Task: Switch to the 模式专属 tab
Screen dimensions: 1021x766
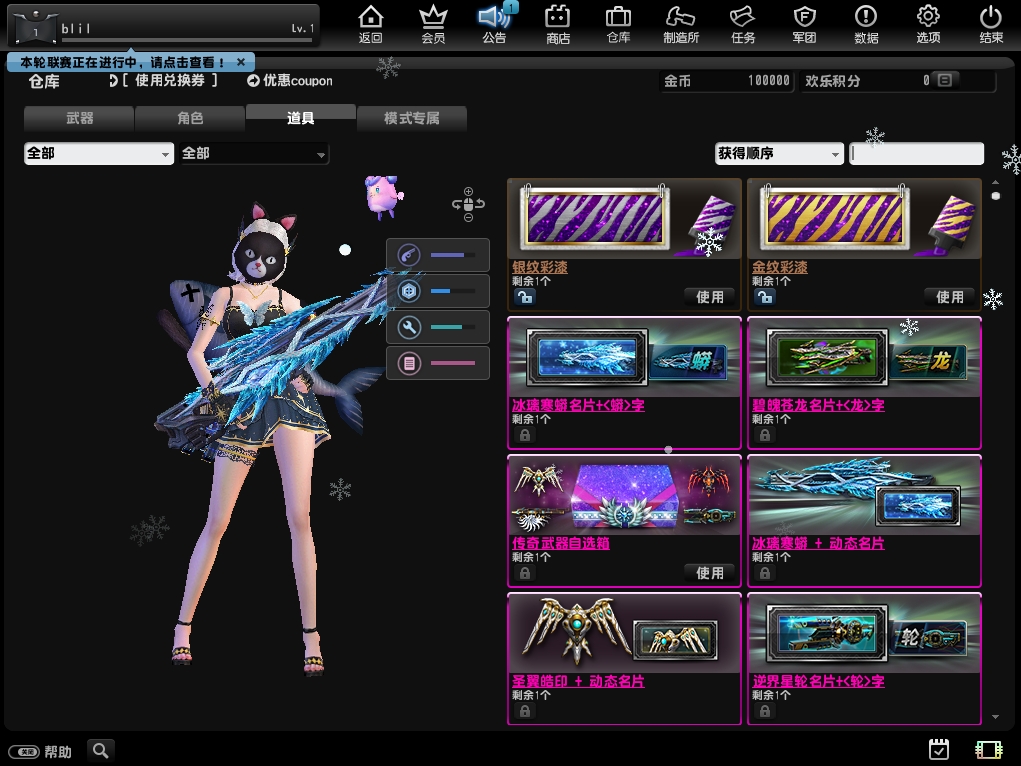Action: [x=411, y=118]
